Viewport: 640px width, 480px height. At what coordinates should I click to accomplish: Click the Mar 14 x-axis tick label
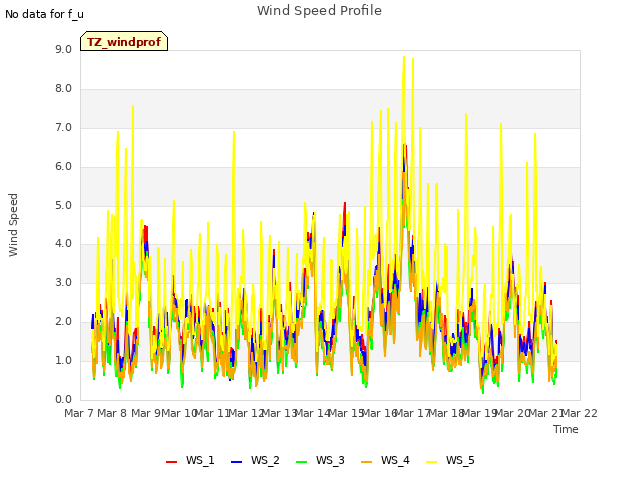coord(312,413)
